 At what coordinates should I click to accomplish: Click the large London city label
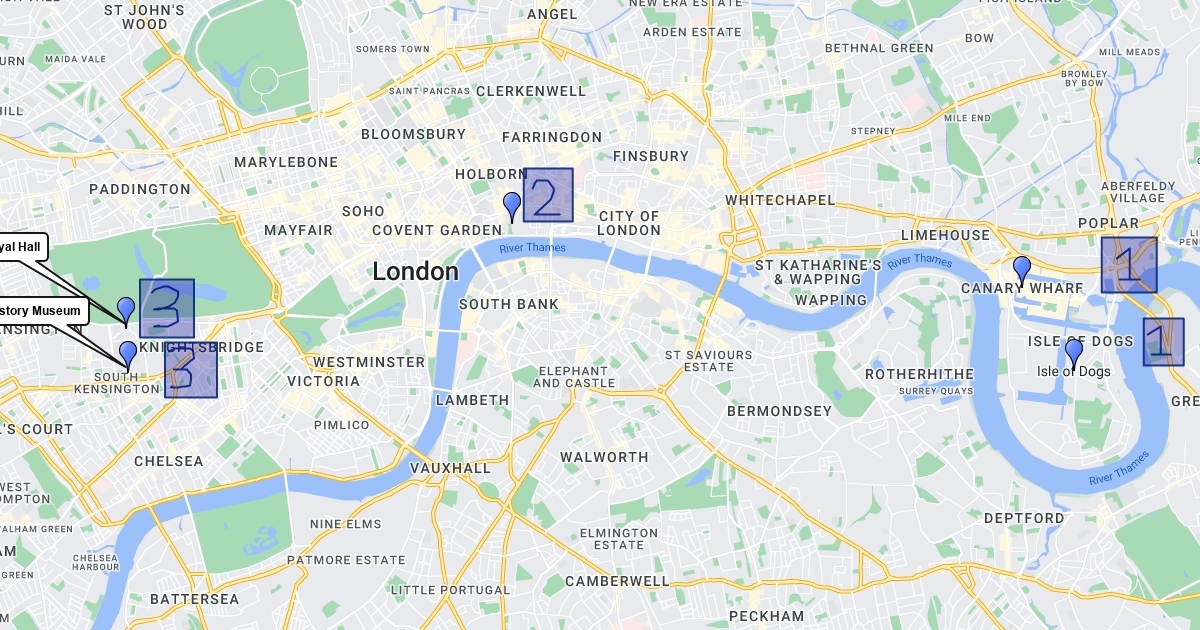click(415, 271)
